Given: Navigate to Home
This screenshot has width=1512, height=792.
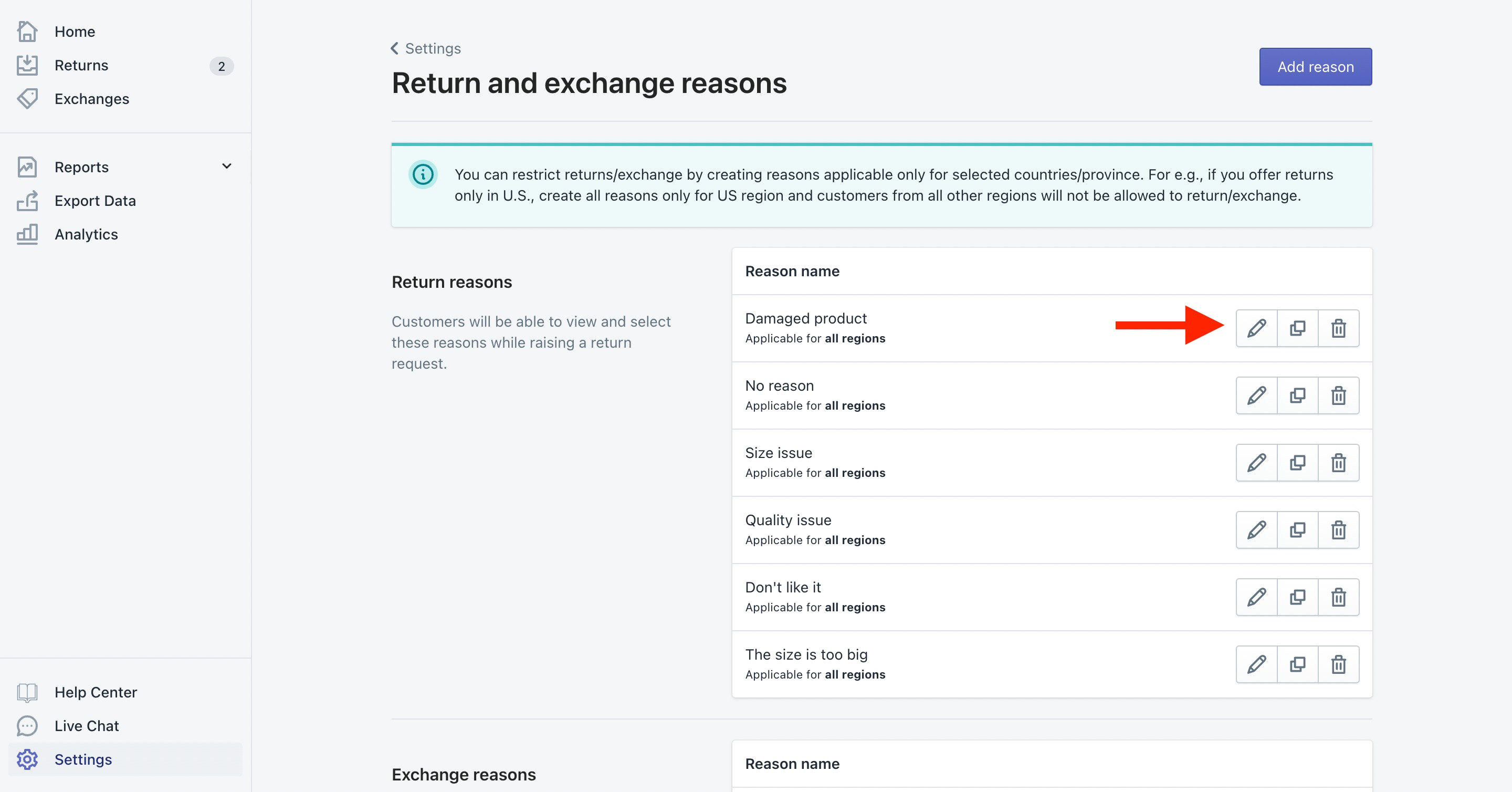Looking at the screenshot, I should [x=75, y=32].
